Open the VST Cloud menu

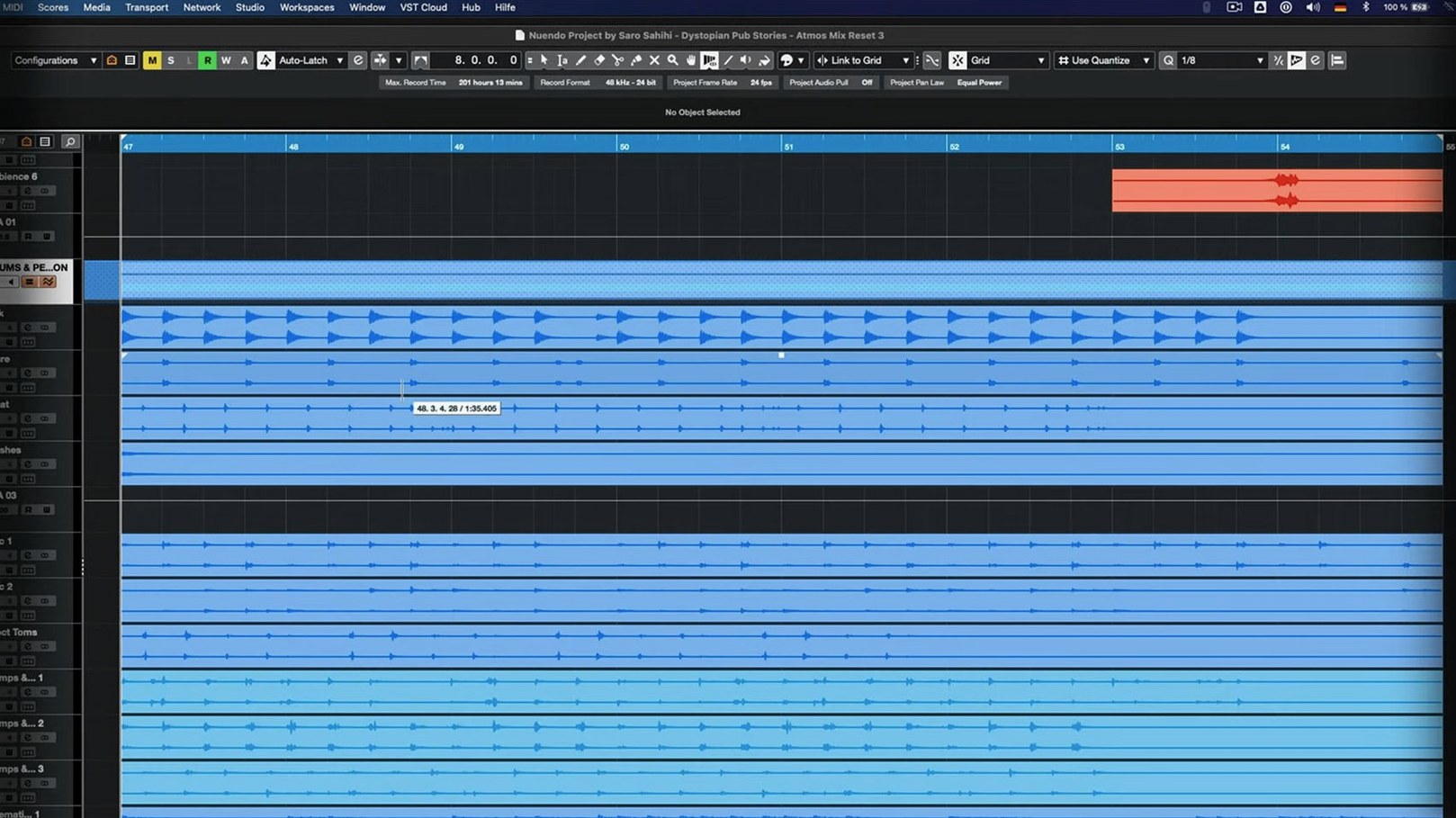pyautogui.click(x=423, y=7)
